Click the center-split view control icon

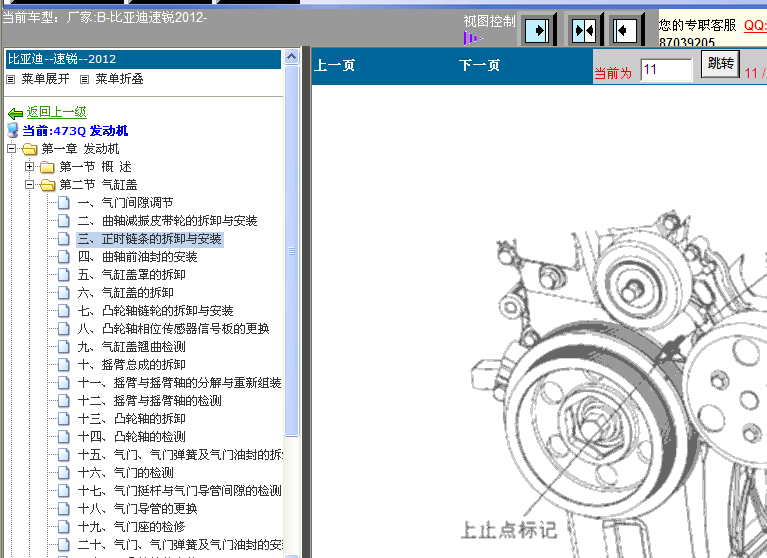coord(584,30)
